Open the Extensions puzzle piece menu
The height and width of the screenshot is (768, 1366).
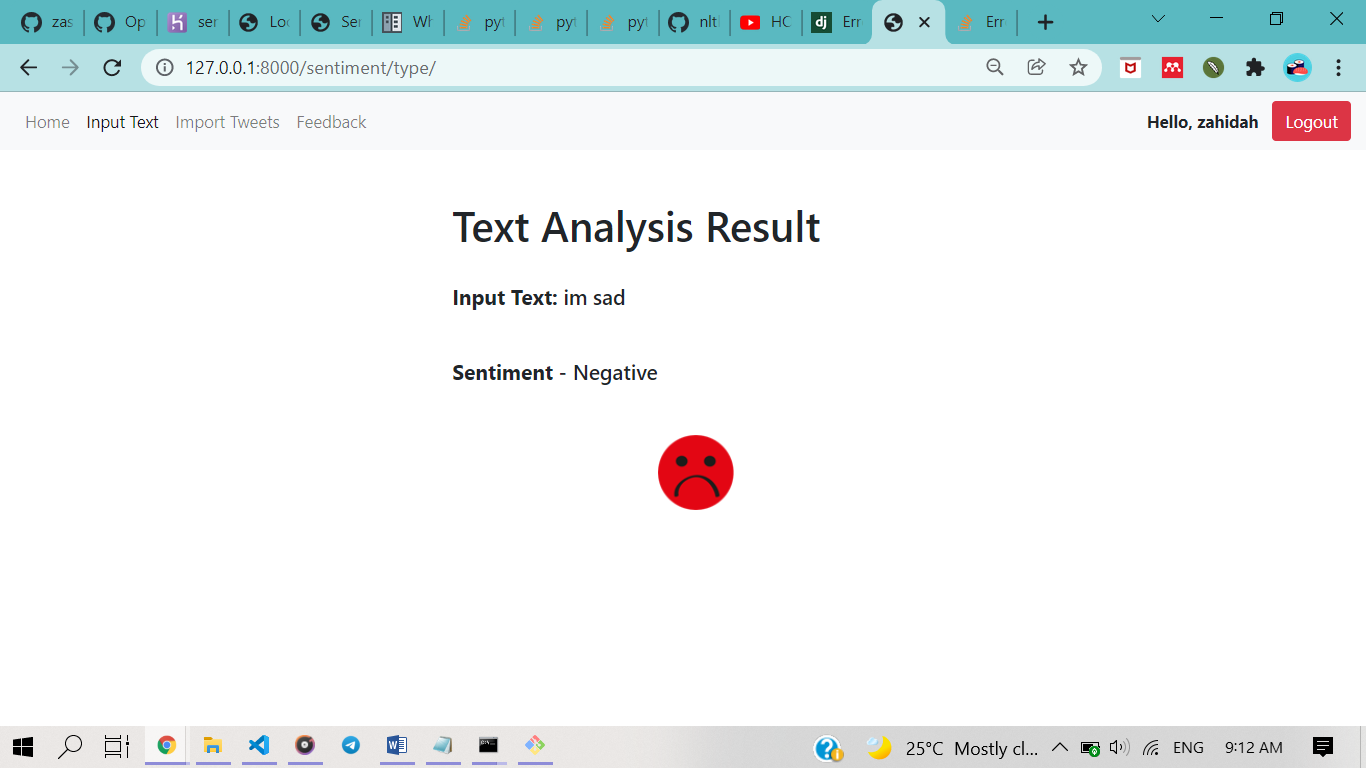pos(1255,67)
